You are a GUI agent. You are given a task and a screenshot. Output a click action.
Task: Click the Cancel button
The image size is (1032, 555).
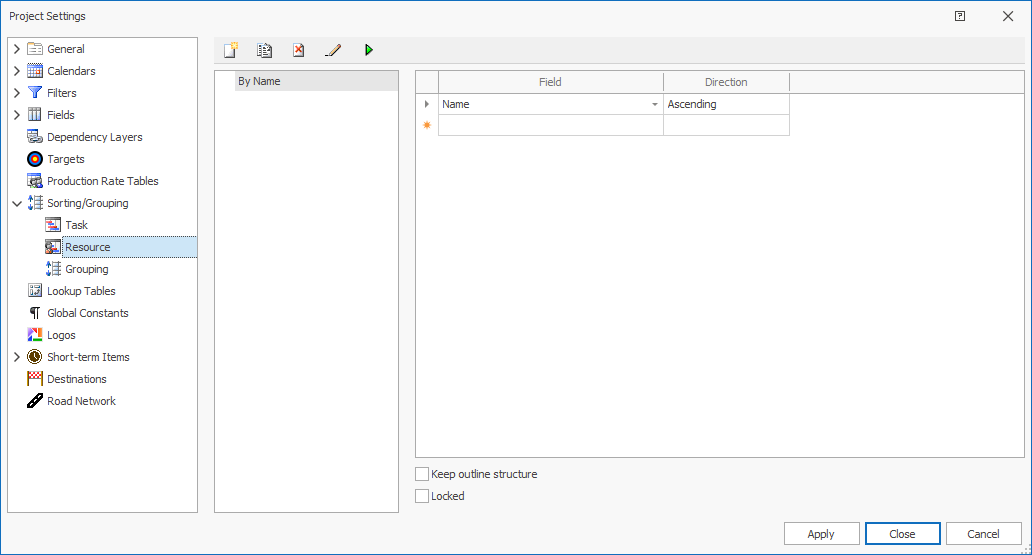pyautogui.click(x=983, y=534)
